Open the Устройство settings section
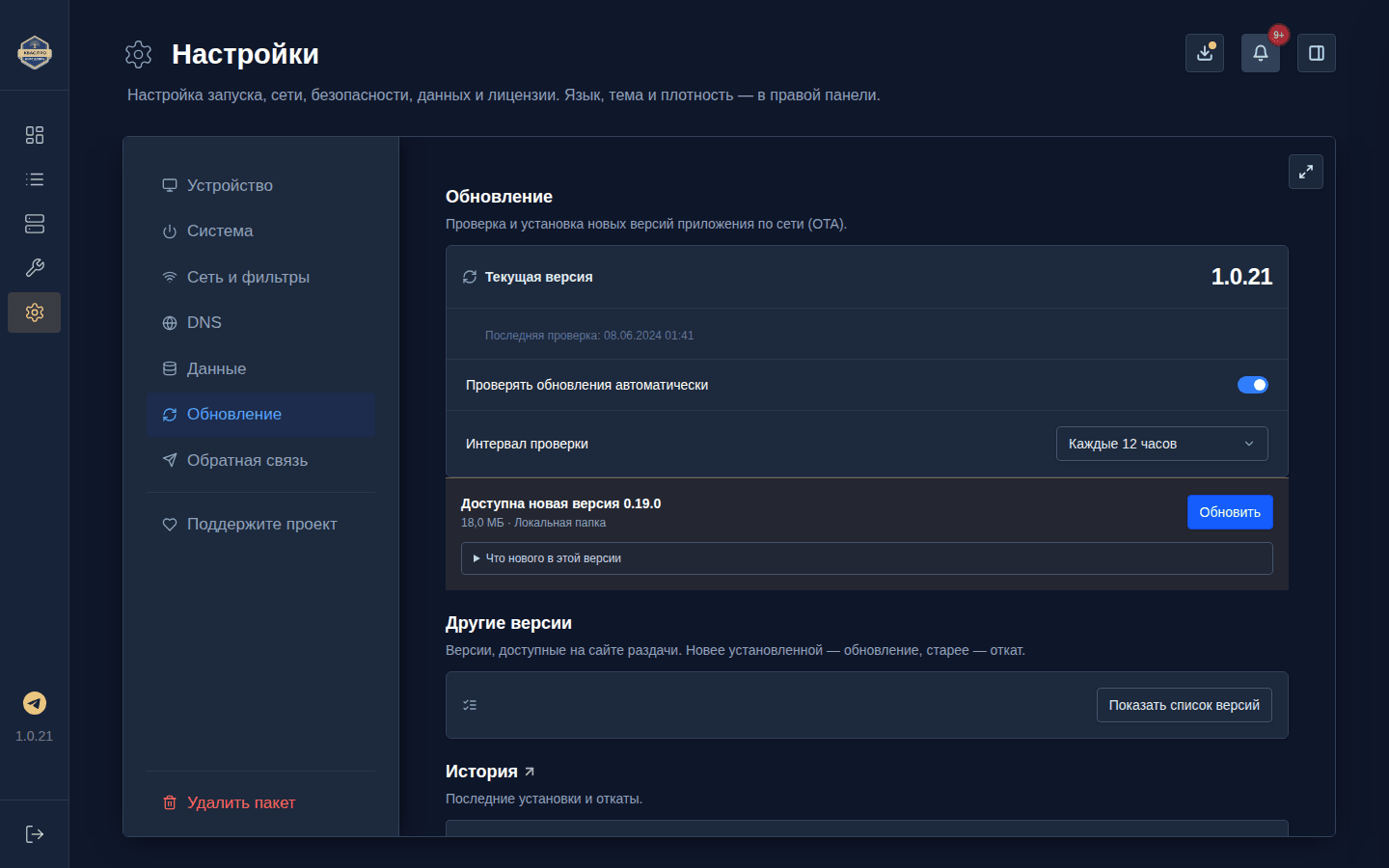 click(x=260, y=185)
